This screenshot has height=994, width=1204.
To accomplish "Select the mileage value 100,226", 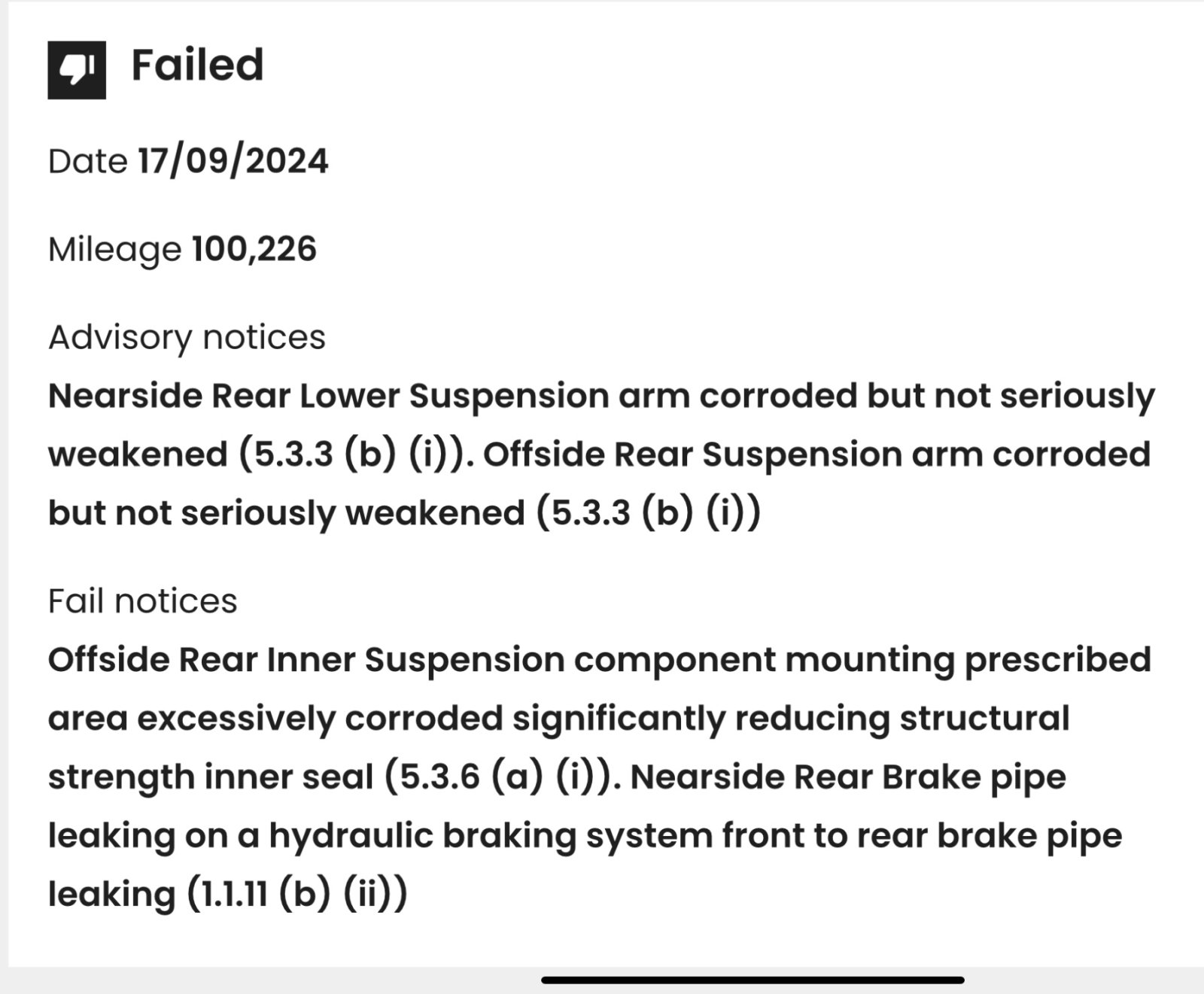I will (254, 250).
